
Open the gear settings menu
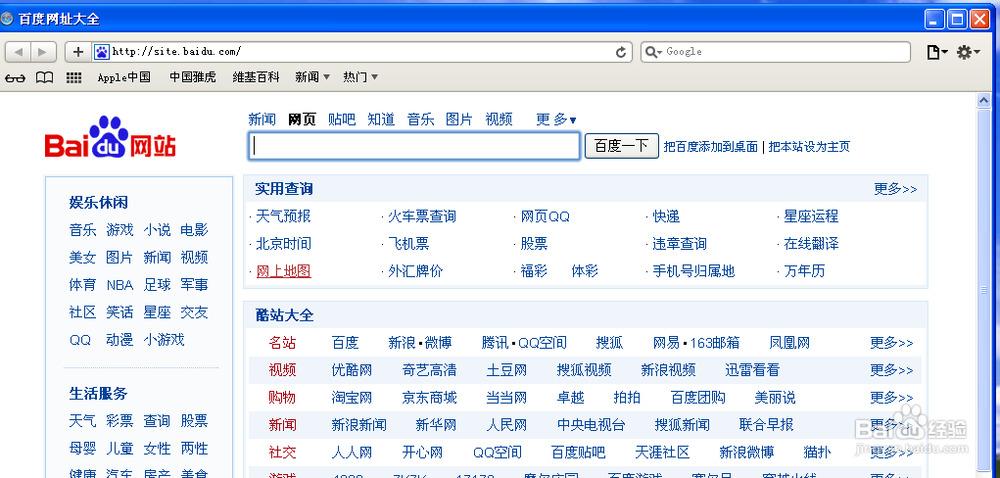point(968,52)
